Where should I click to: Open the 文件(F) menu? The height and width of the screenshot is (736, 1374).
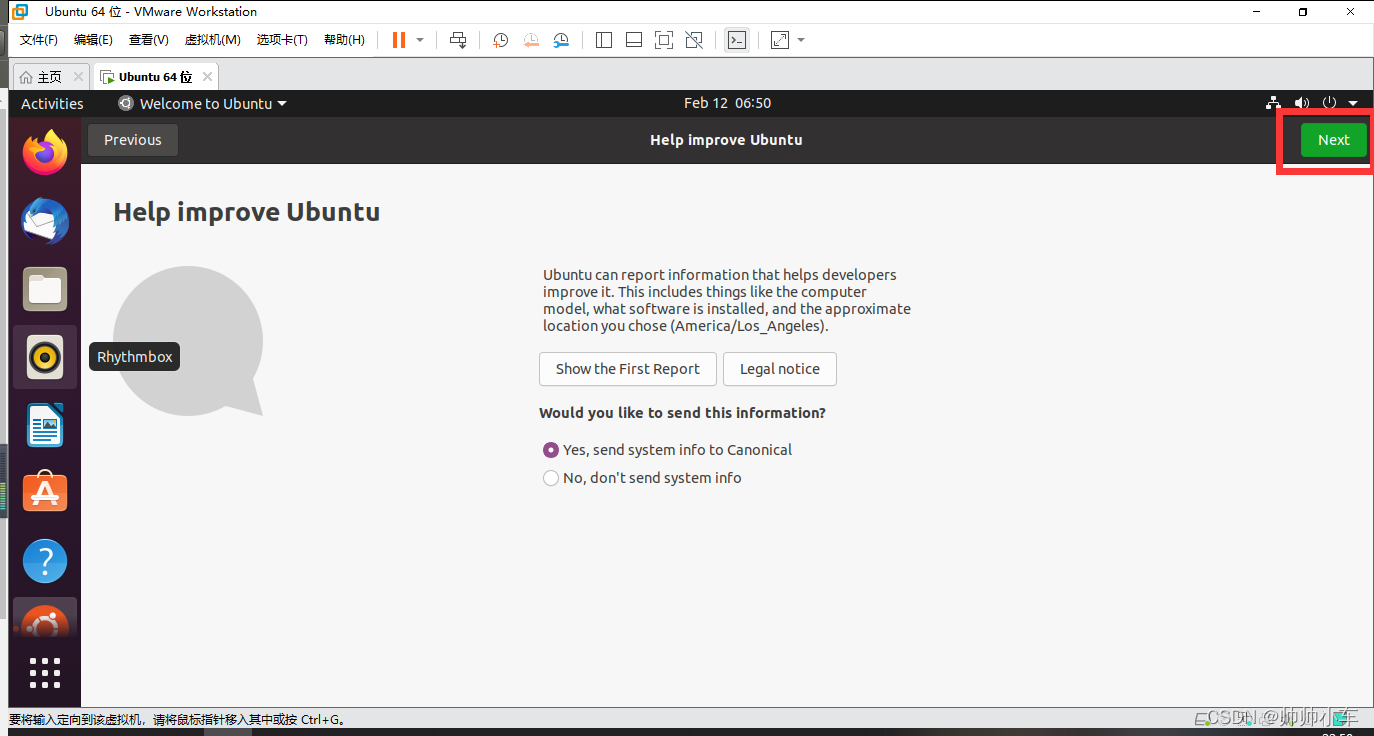[x=39, y=40]
